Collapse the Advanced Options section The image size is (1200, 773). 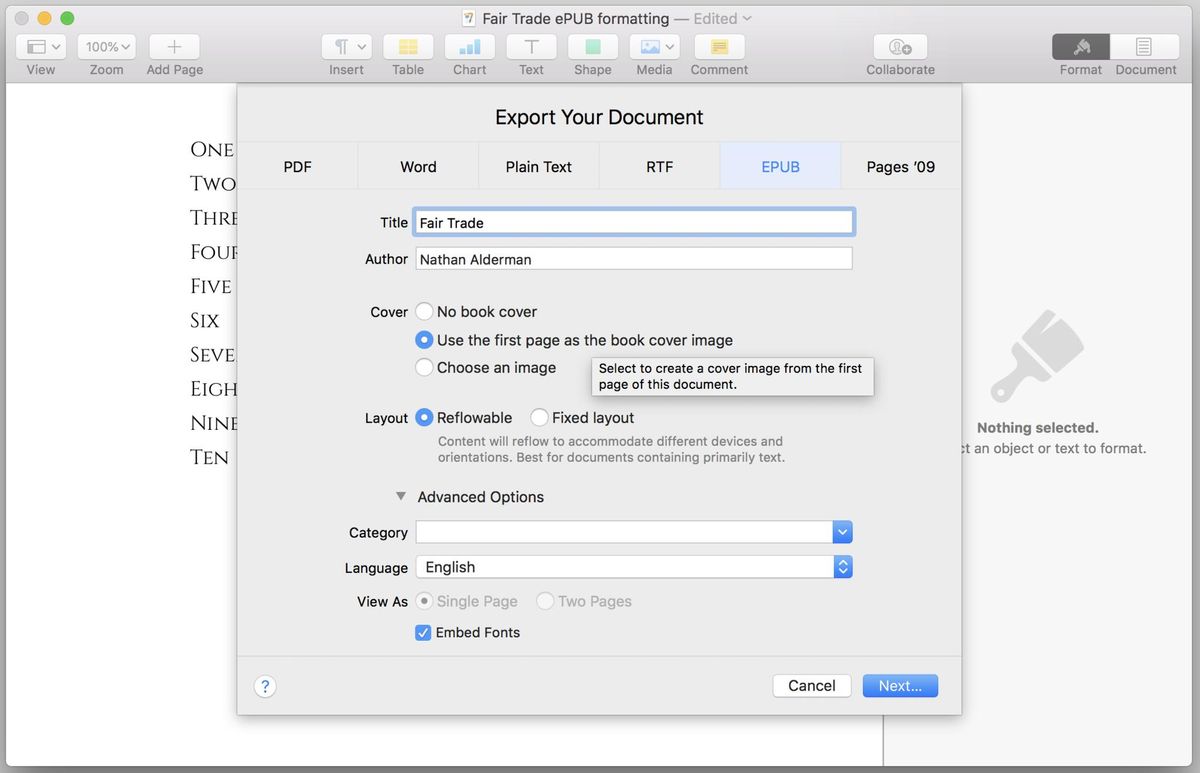(x=400, y=495)
